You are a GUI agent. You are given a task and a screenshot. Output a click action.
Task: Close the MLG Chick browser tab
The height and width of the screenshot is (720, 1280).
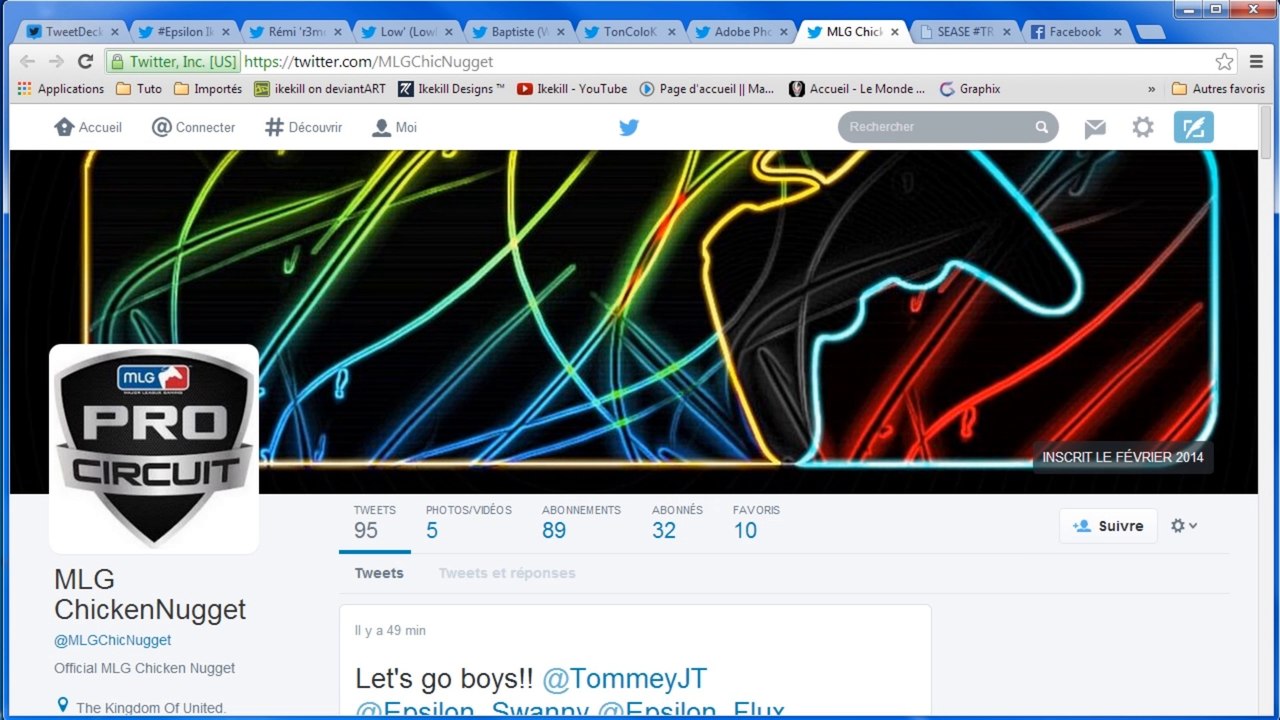(895, 32)
